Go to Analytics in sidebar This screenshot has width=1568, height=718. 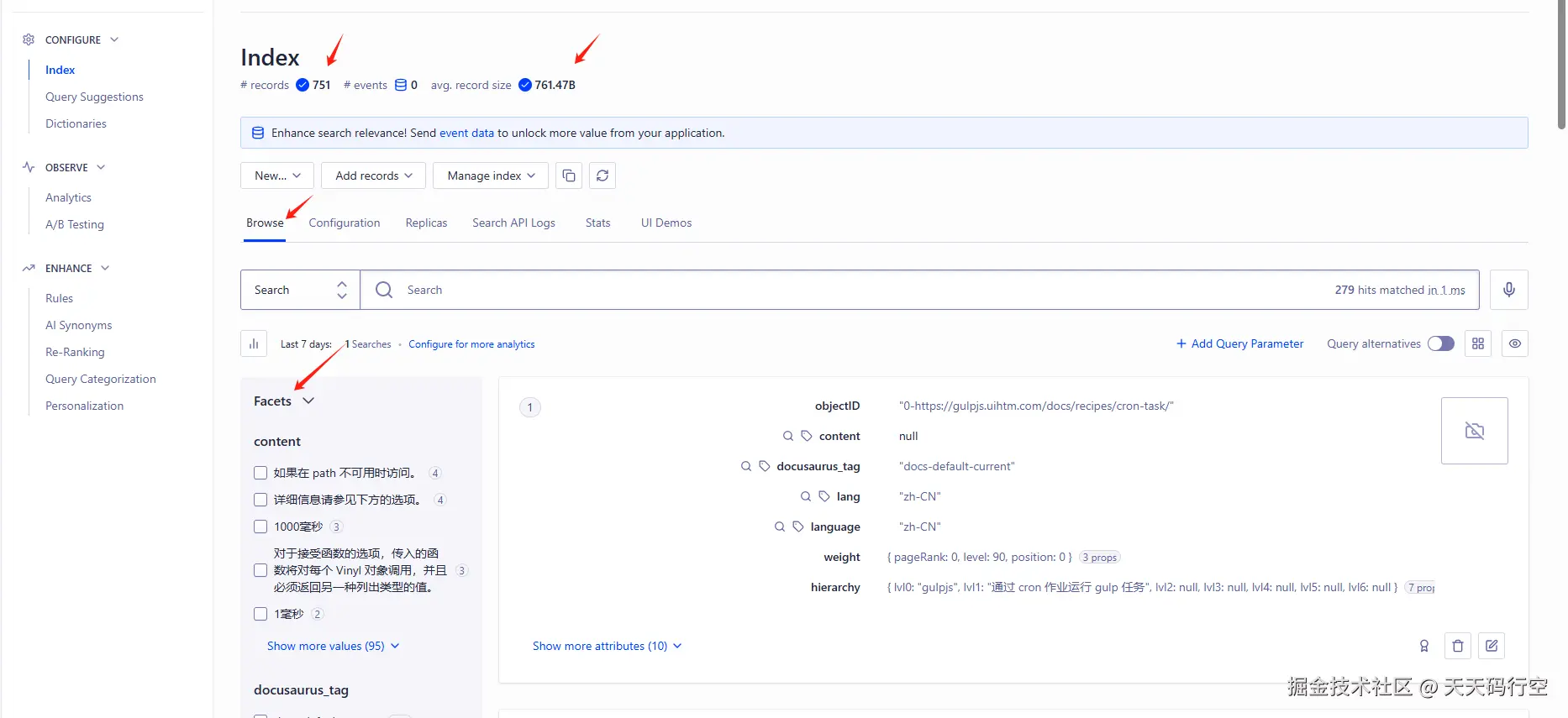[x=68, y=197]
